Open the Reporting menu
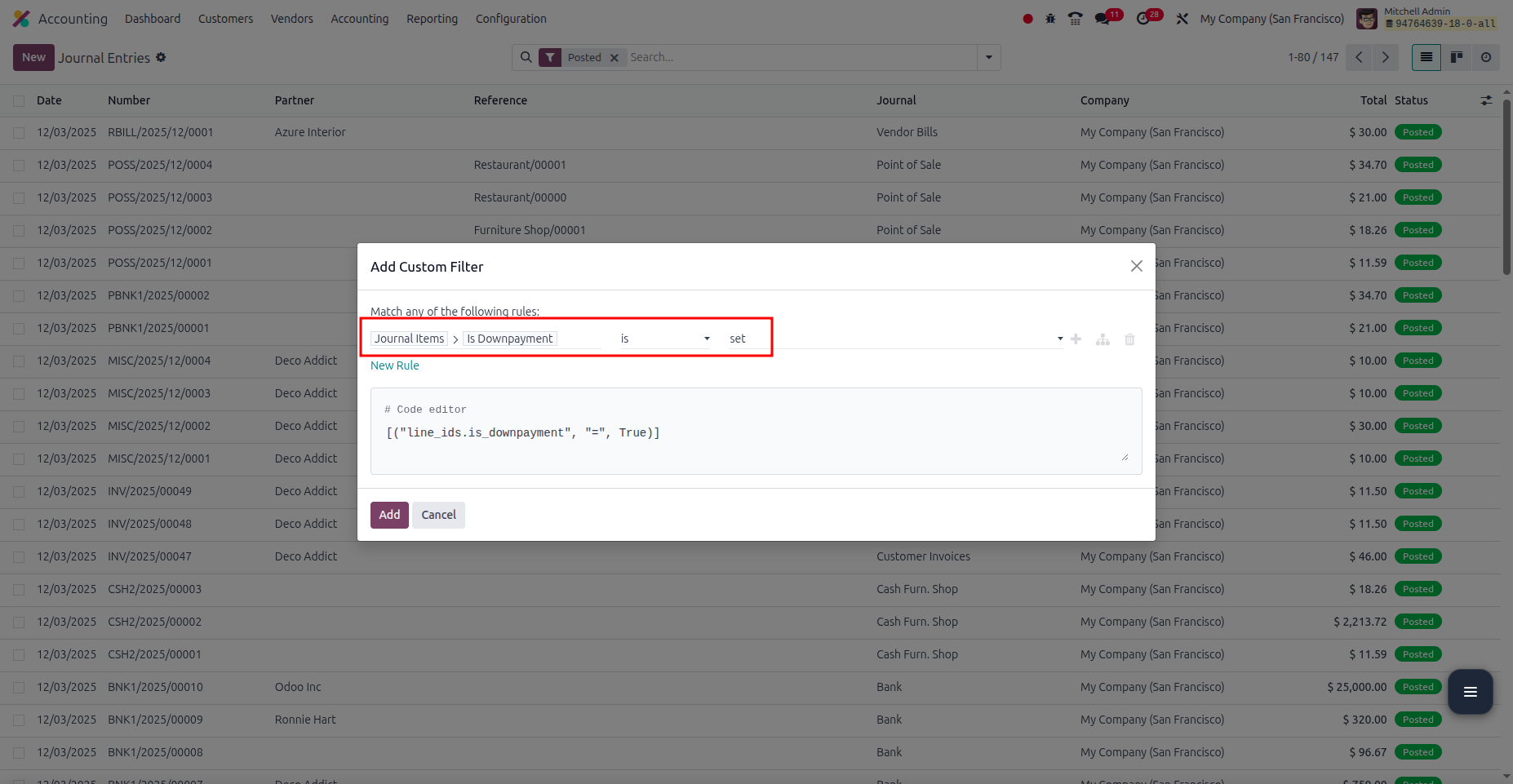Screen dimensions: 1513x784 coord(432,19)
